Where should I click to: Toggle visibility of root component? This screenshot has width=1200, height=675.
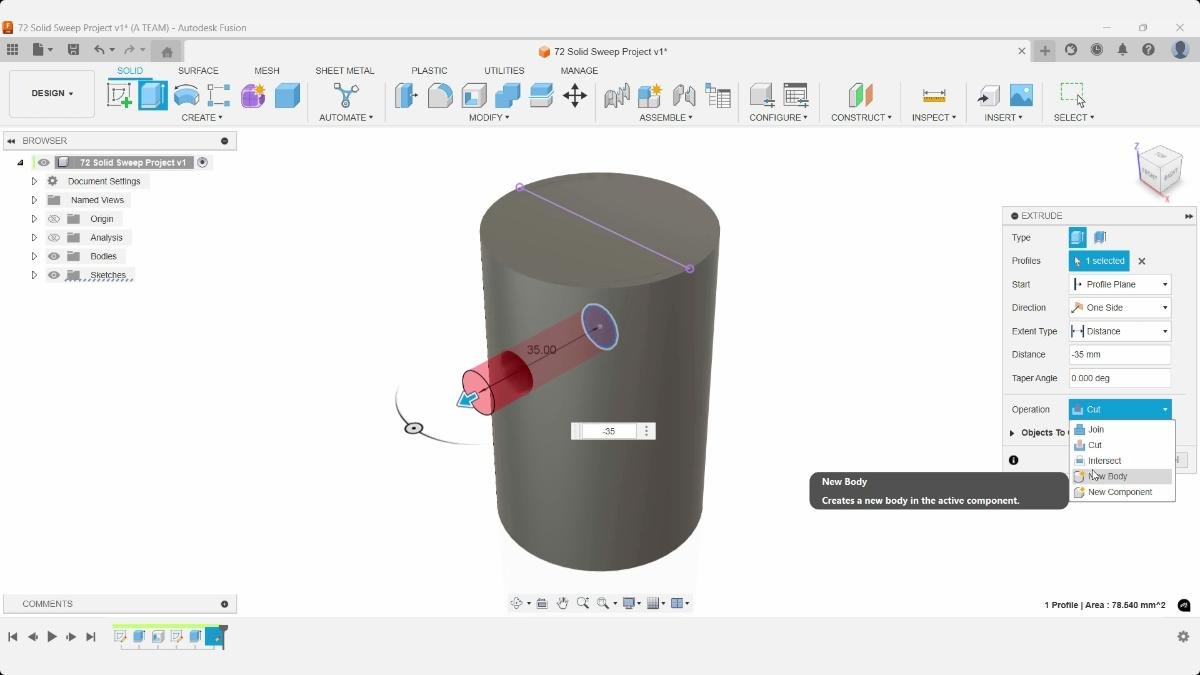coord(43,162)
